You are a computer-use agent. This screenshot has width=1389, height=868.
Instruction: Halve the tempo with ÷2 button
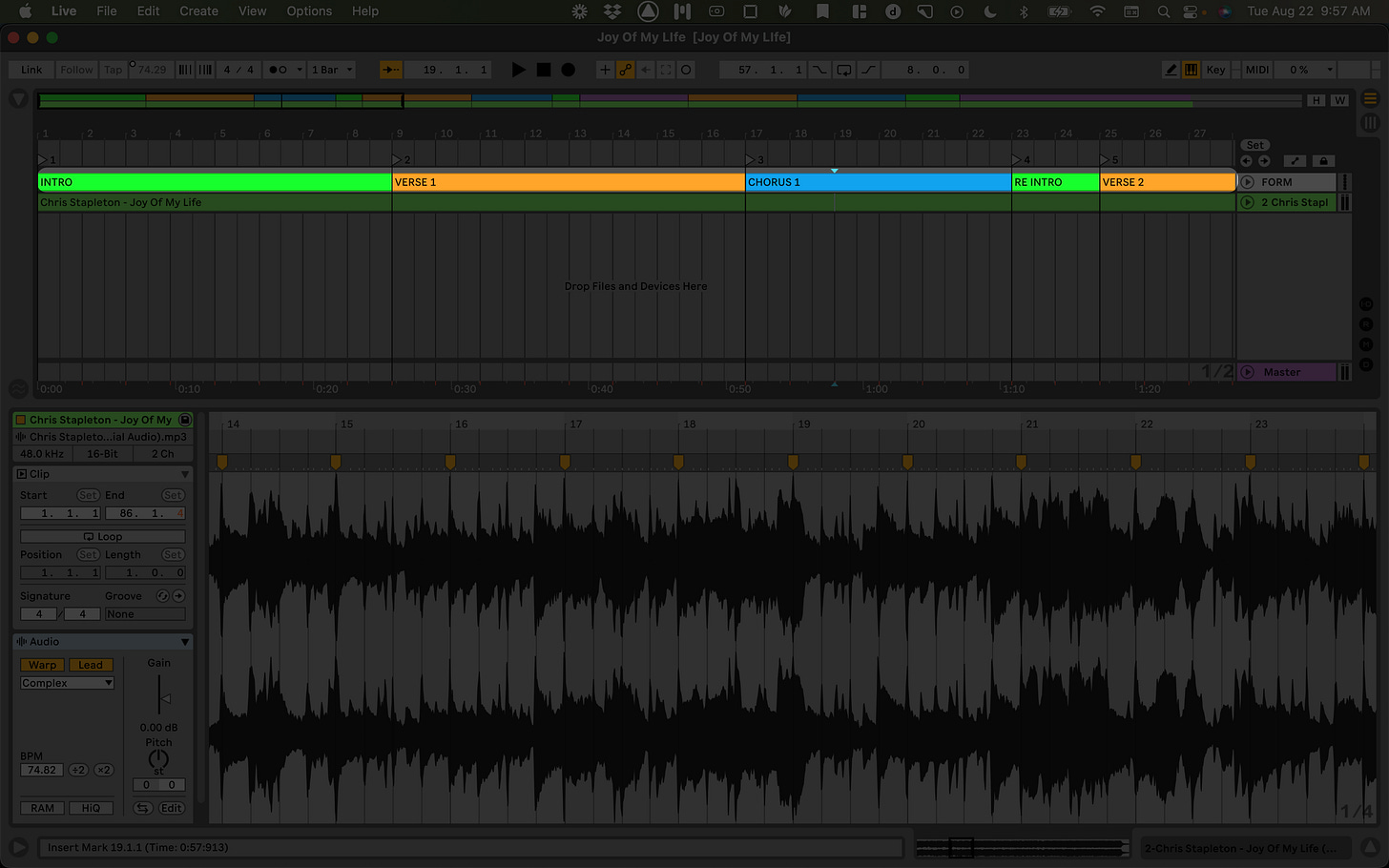[x=78, y=770]
